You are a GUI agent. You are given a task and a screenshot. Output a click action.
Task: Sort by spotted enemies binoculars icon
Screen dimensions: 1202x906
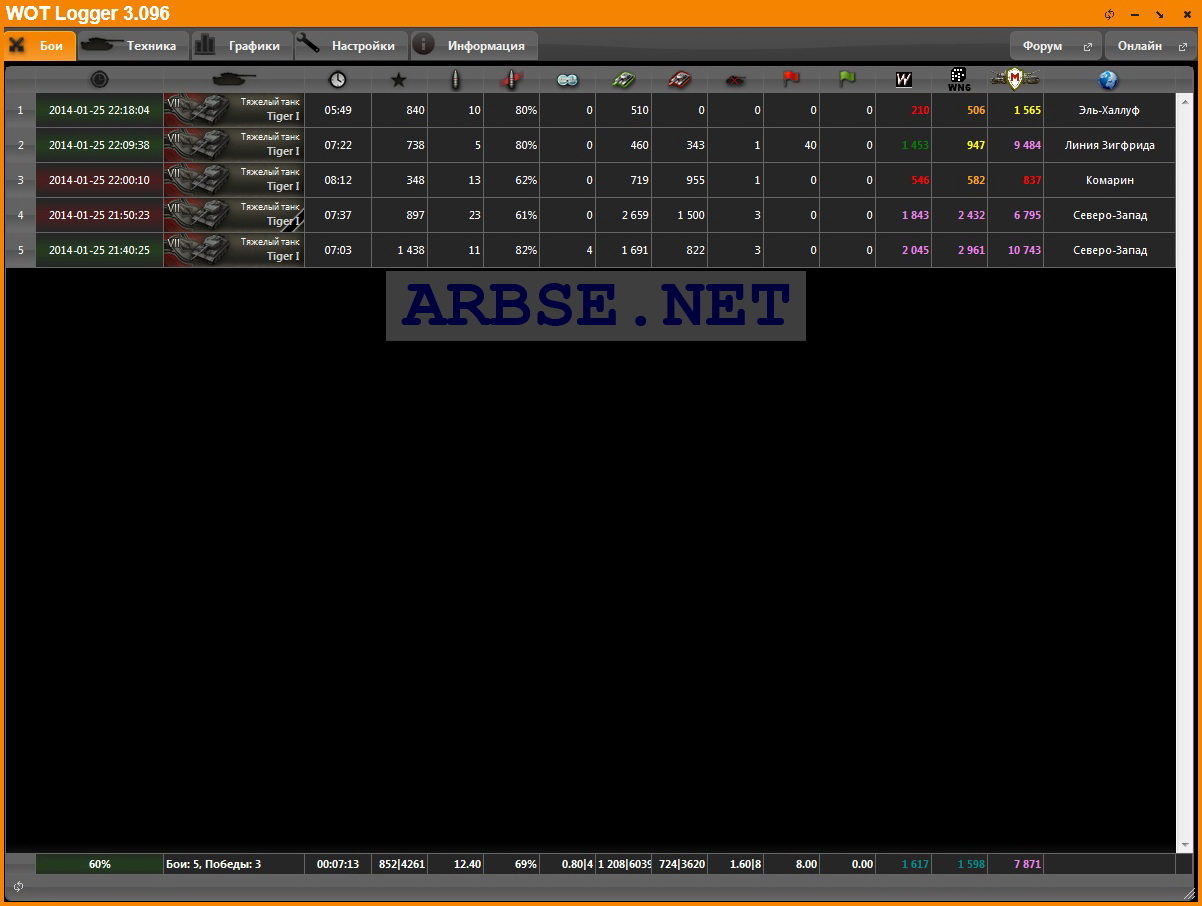pos(568,79)
